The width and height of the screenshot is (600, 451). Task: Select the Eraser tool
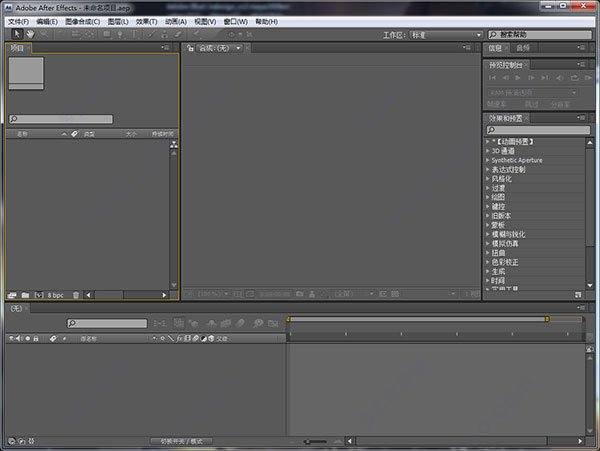[178, 34]
